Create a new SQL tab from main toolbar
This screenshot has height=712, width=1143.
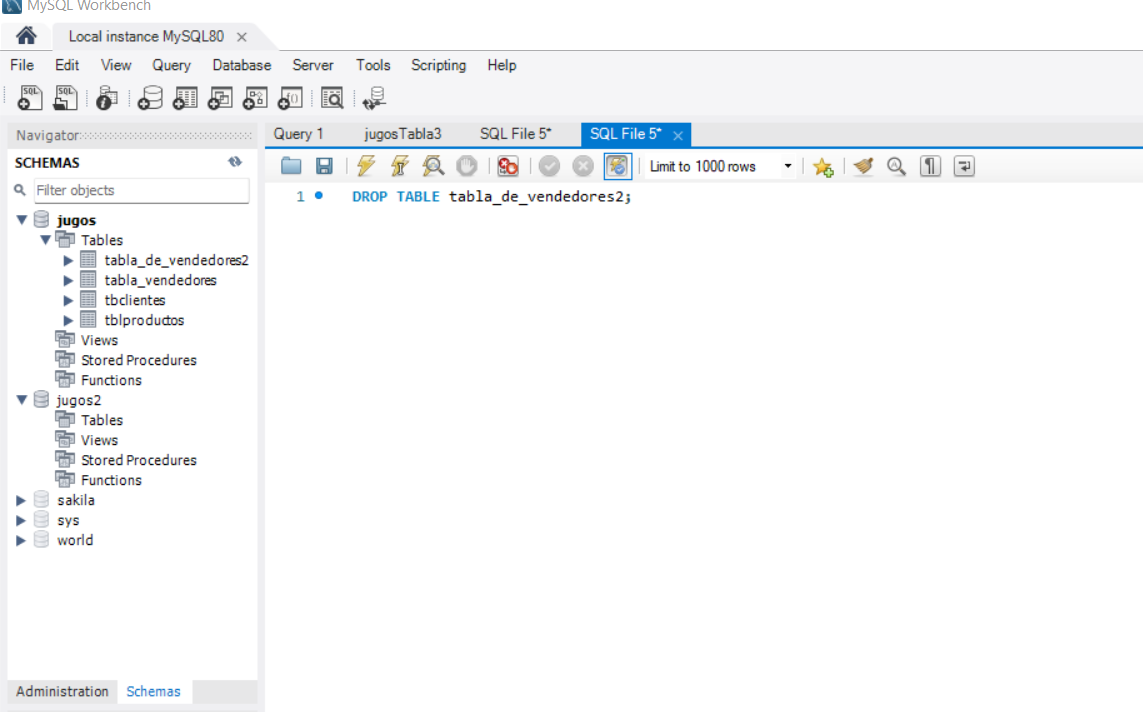(x=30, y=98)
